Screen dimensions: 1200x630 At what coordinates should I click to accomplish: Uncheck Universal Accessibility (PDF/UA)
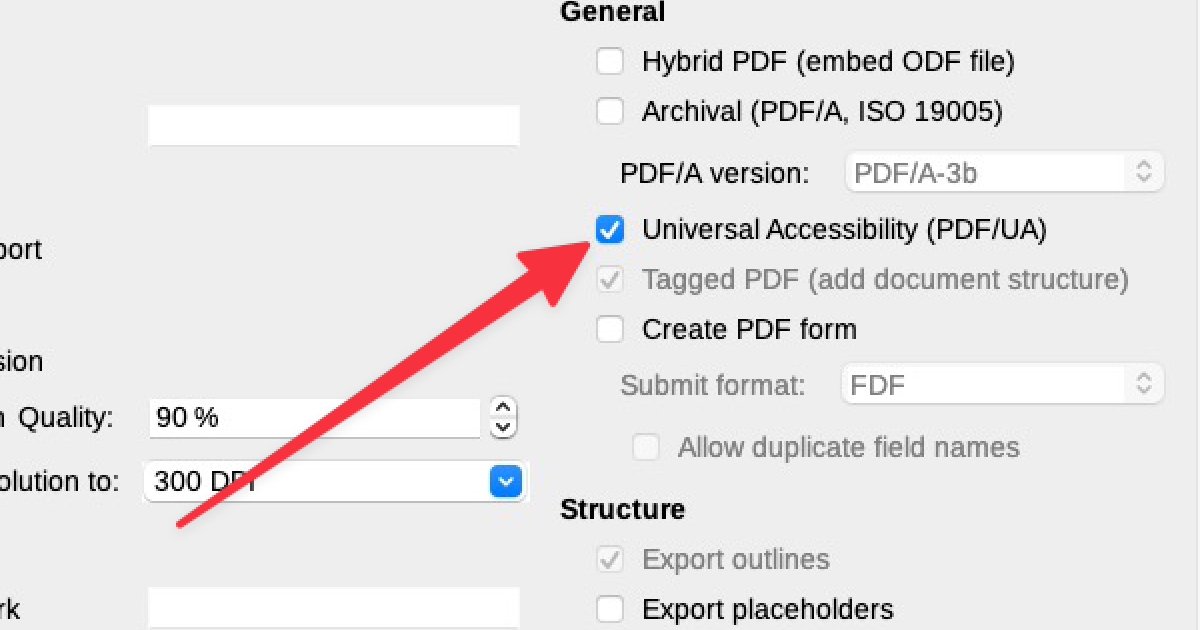610,229
